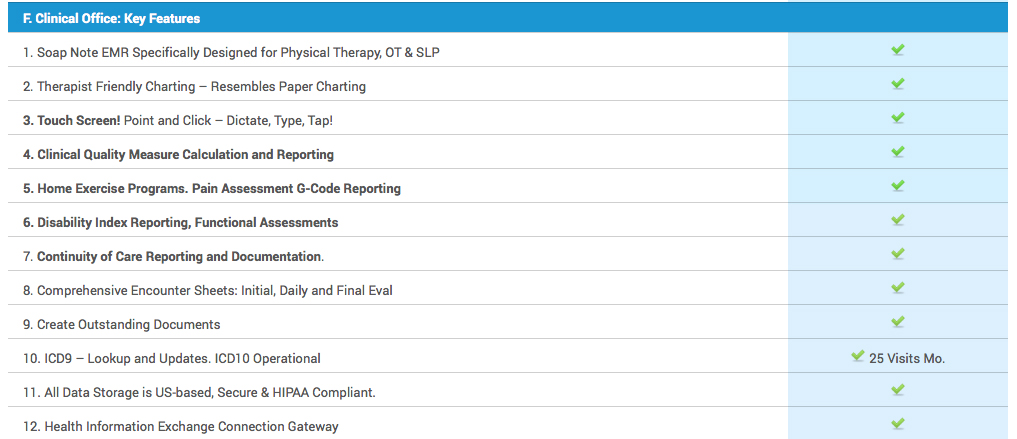Click the checkmark for Soap Note EMR row

click(x=897, y=50)
